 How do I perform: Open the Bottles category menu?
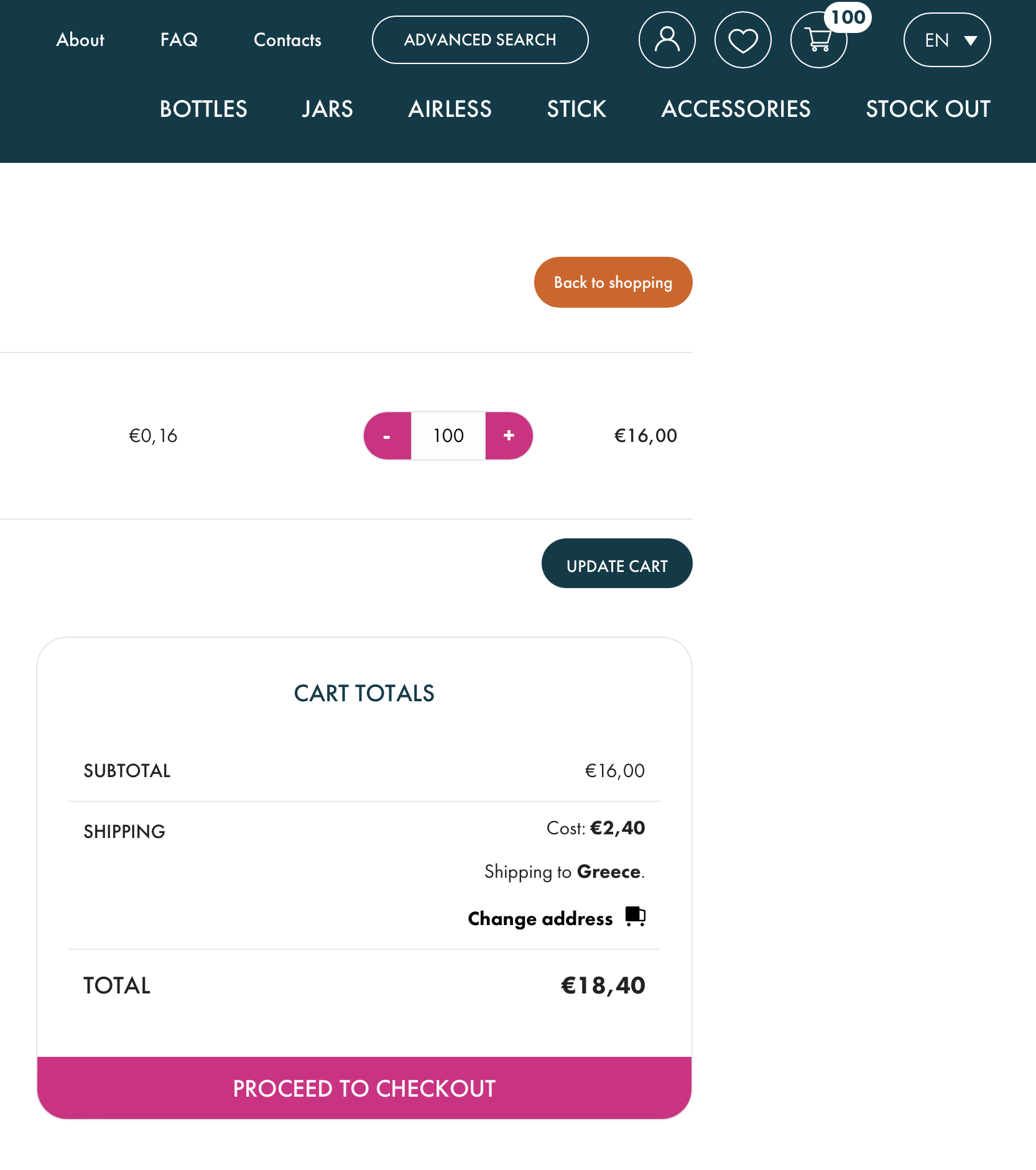203,109
